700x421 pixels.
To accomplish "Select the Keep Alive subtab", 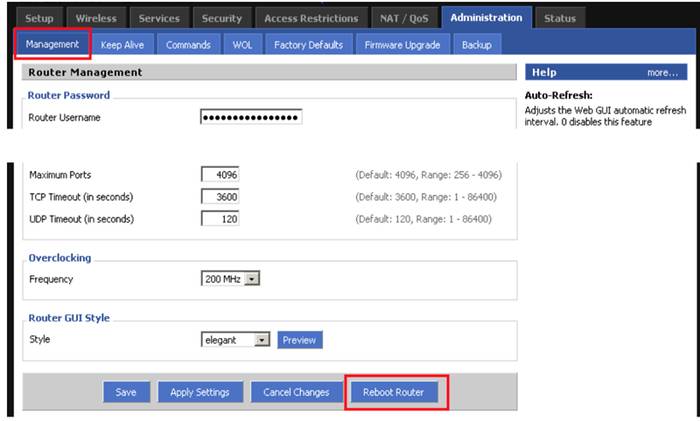I will tap(123, 45).
